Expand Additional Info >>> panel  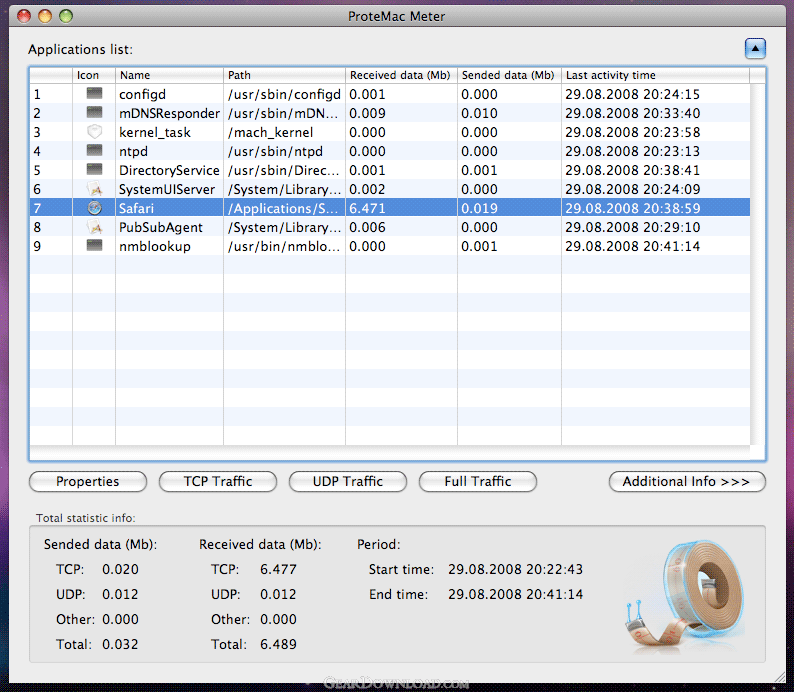pyautogui.click(x=687, y=481)
